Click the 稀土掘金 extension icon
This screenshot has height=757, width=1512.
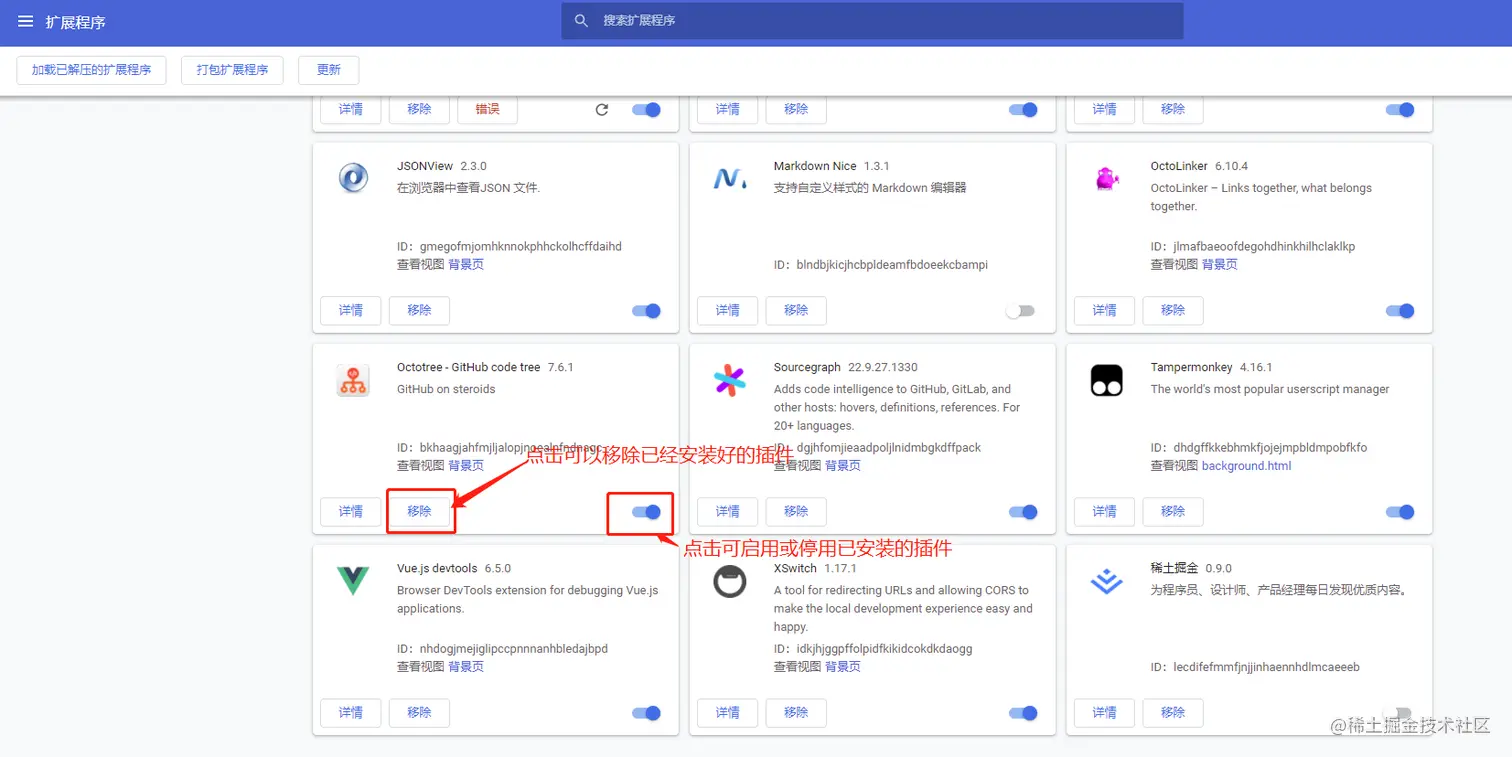pos(1106,581)
